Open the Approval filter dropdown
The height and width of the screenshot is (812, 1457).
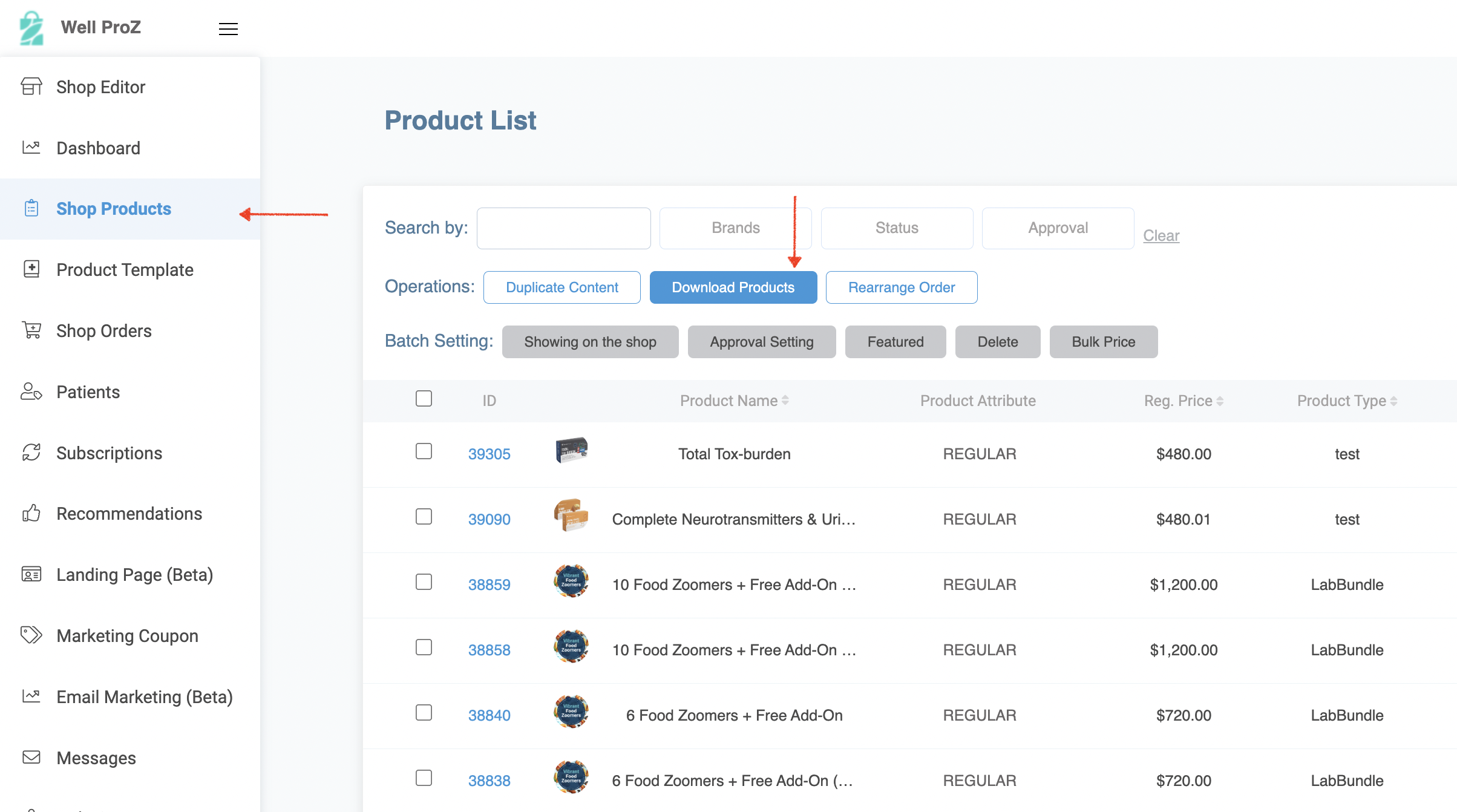(1058, 228)
